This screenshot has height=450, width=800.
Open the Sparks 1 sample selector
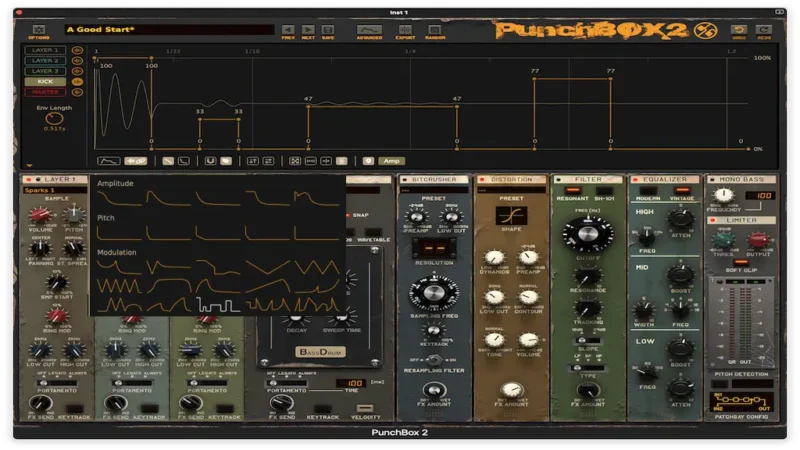(55, 190)
